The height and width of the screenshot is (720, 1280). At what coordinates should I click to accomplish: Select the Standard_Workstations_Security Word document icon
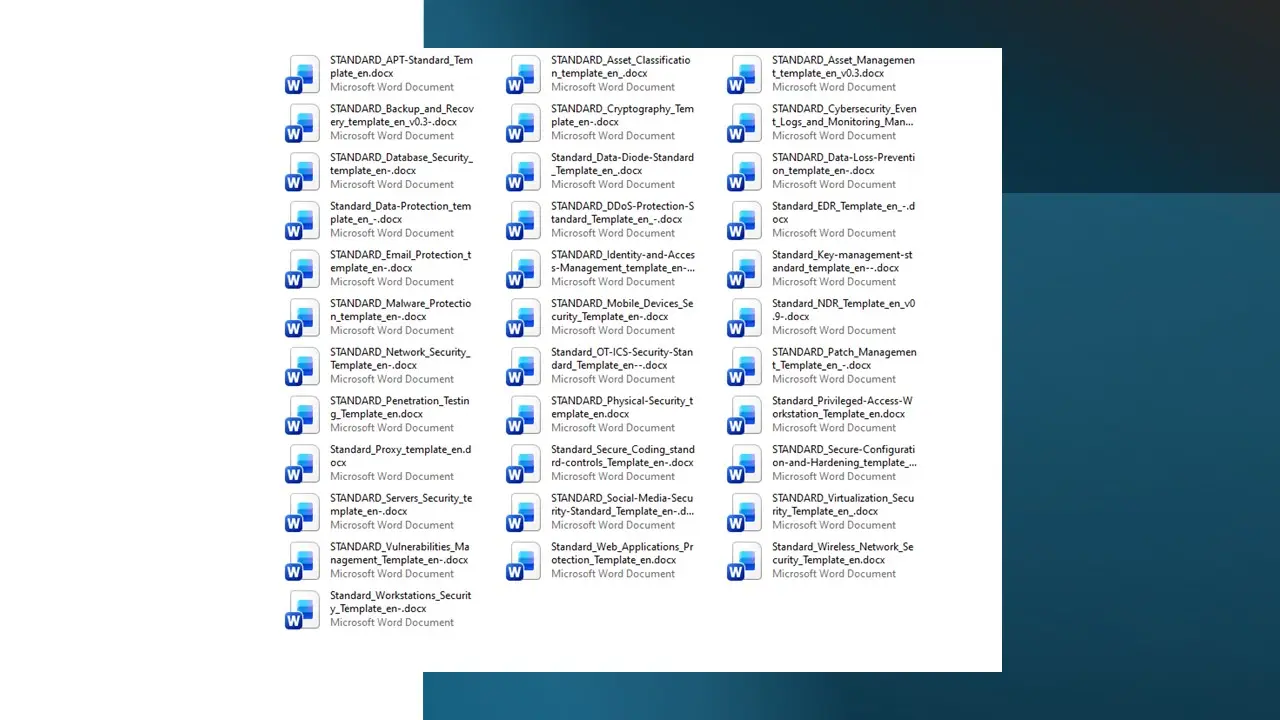point(303,609)
